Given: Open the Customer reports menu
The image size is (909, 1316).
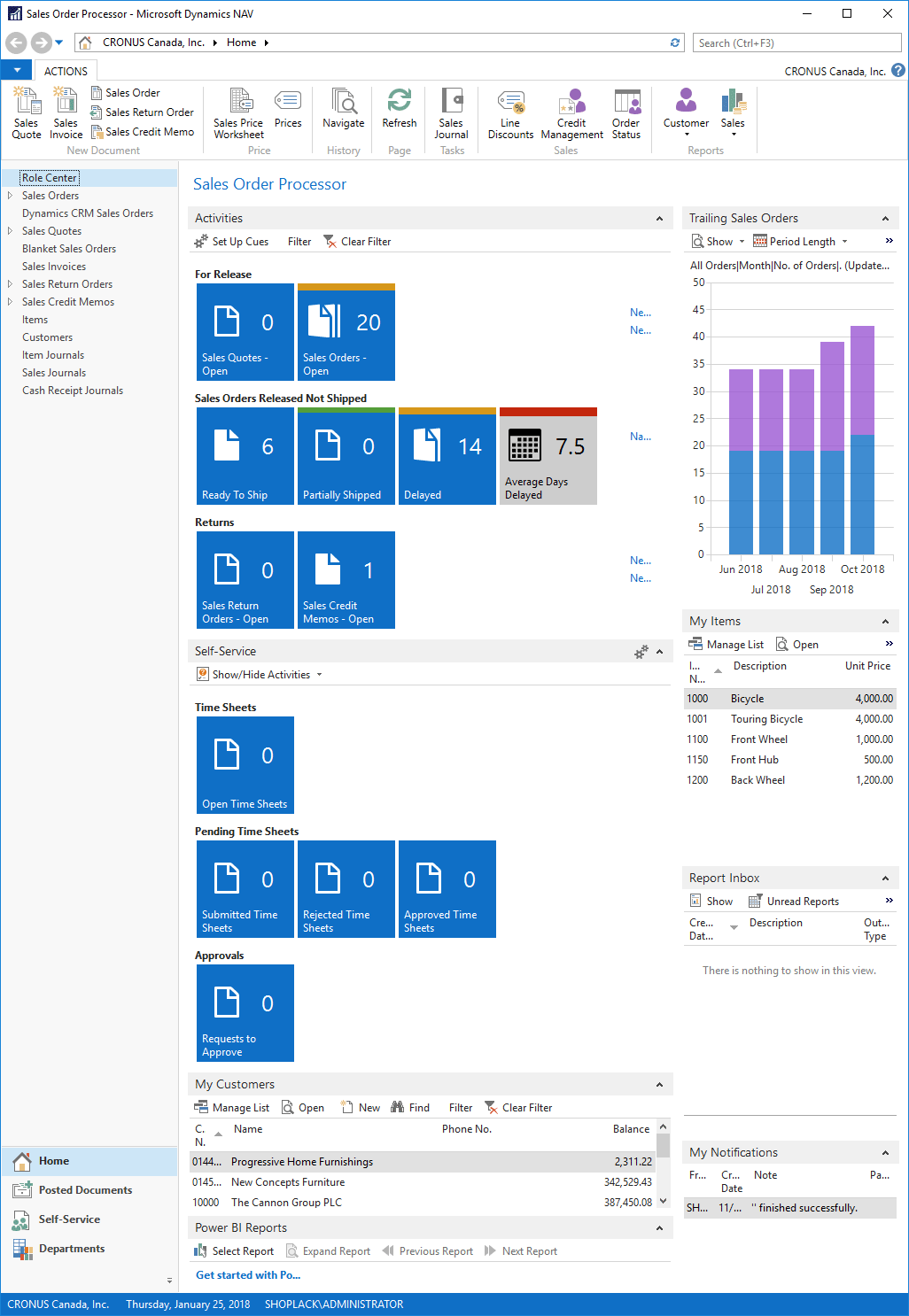Looking at the screenshot, I should point(687,112).
